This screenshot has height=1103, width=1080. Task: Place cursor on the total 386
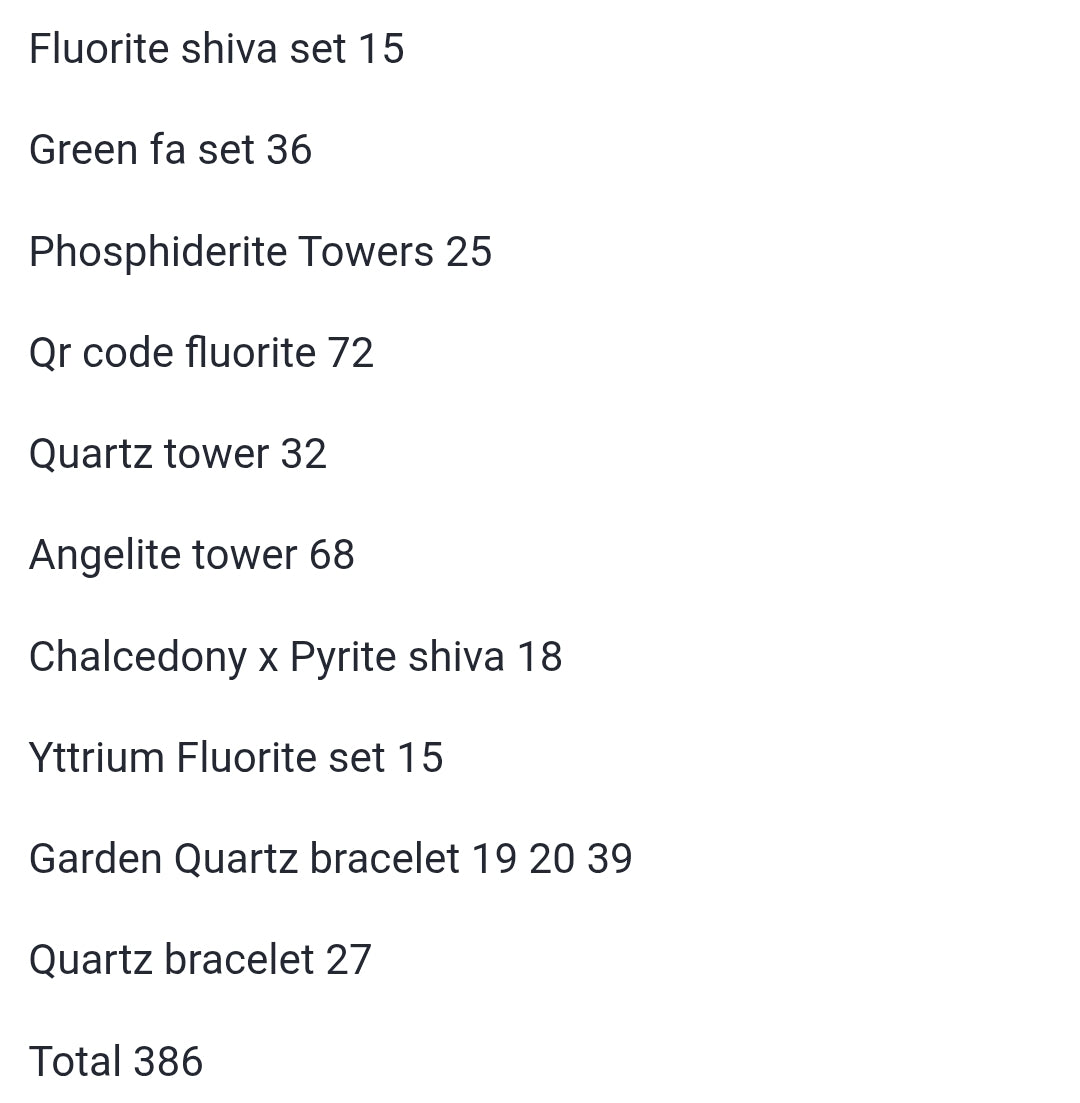tap(168, 1062)
